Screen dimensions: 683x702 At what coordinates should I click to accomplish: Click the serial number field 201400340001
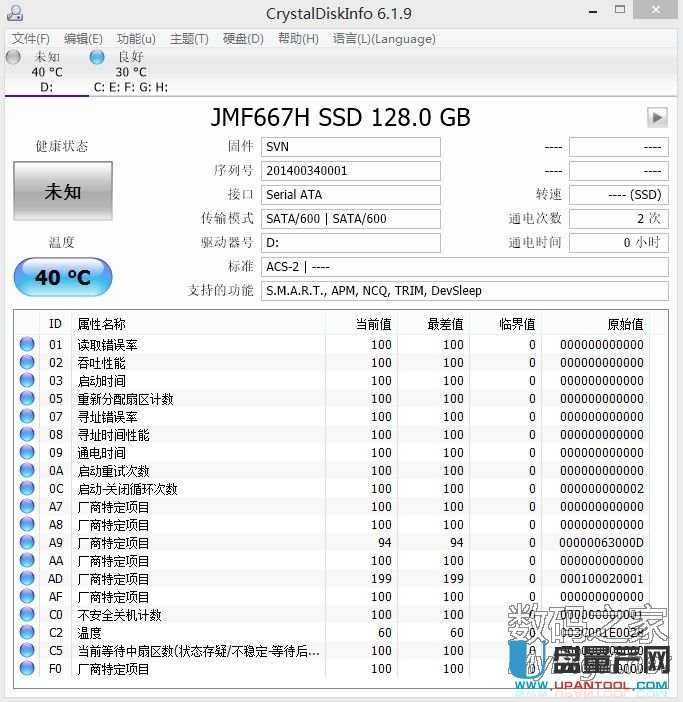point(350,171)
